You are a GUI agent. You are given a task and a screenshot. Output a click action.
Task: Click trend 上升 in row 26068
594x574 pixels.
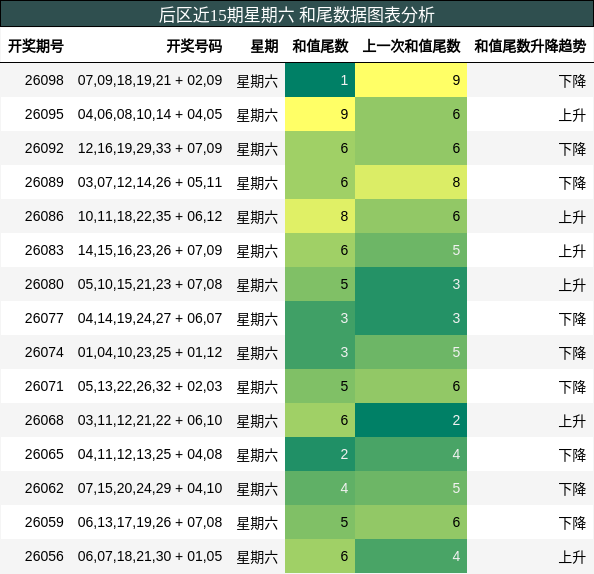pos(572,421)
